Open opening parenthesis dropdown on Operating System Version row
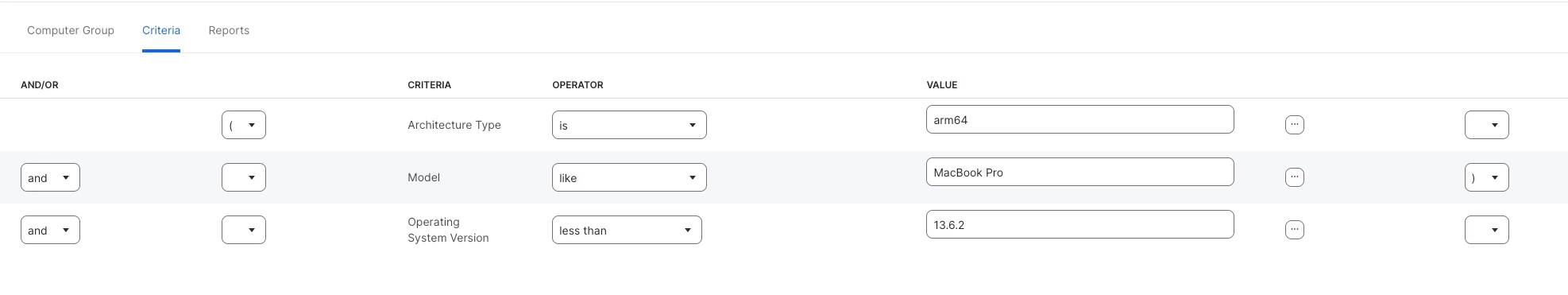 point(244,230)
